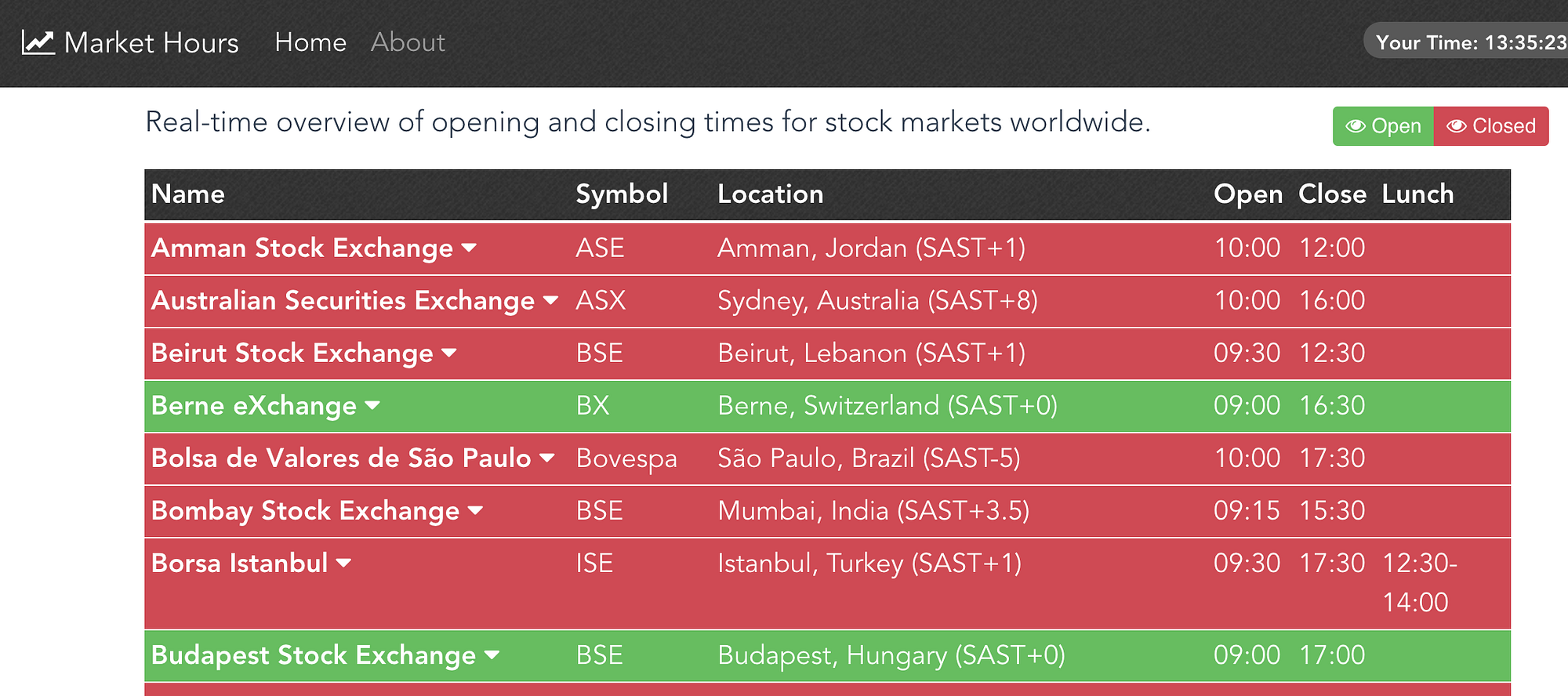Click the Symbol column header

[622, 194]
